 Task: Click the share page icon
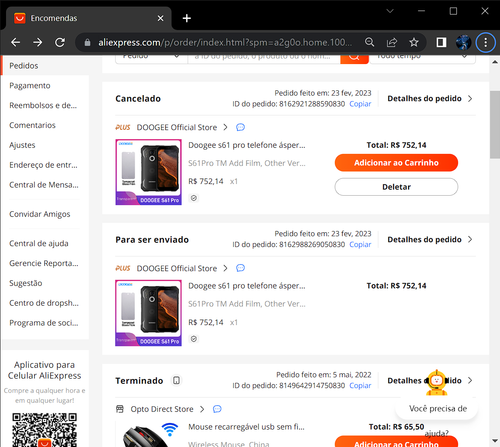pyautogui.click(x=392, y=42)
